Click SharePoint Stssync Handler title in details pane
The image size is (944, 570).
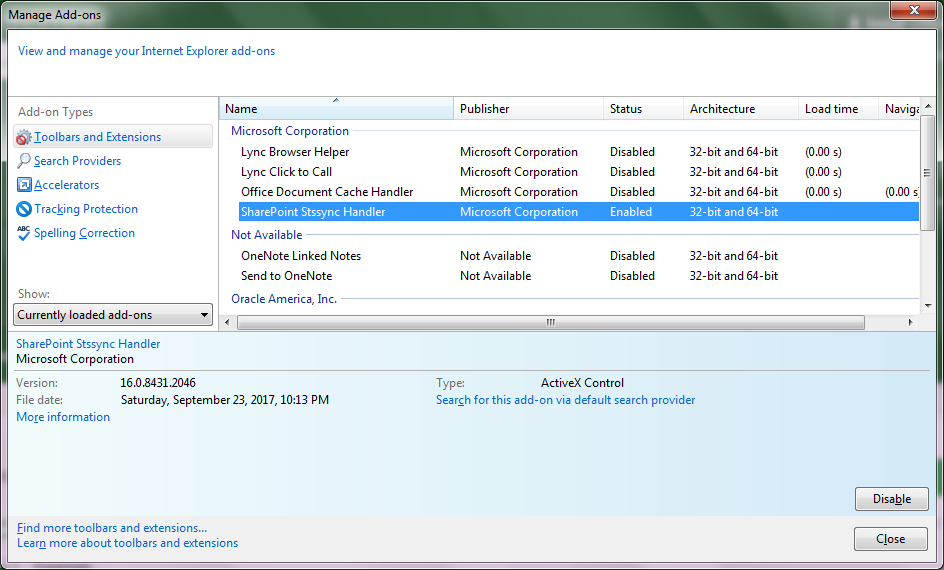pyautogui.click(x=88, y=344)
